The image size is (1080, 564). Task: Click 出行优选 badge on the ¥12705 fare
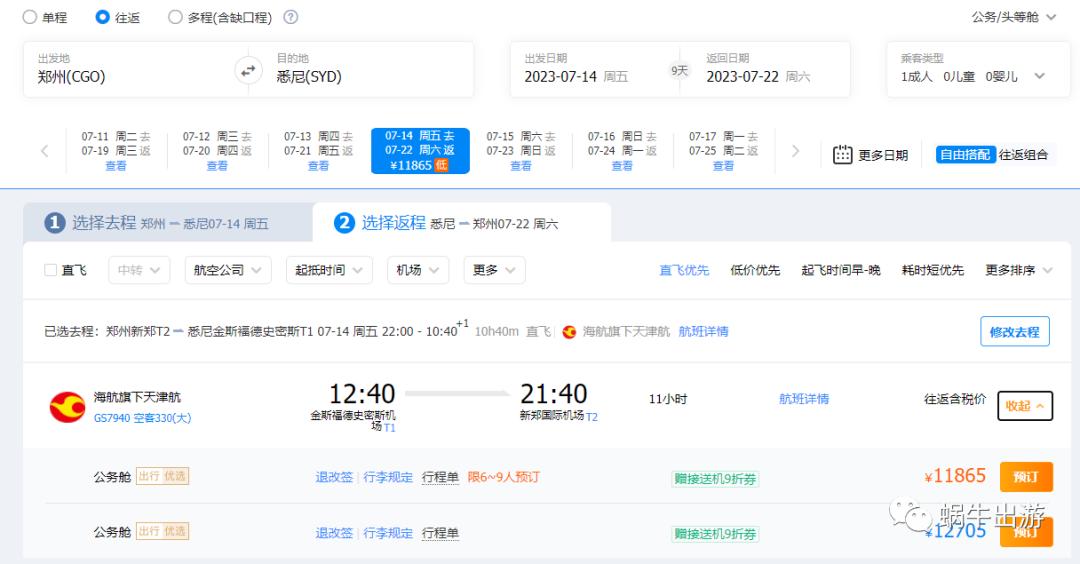pyautogui.click(x=162, y=531)
